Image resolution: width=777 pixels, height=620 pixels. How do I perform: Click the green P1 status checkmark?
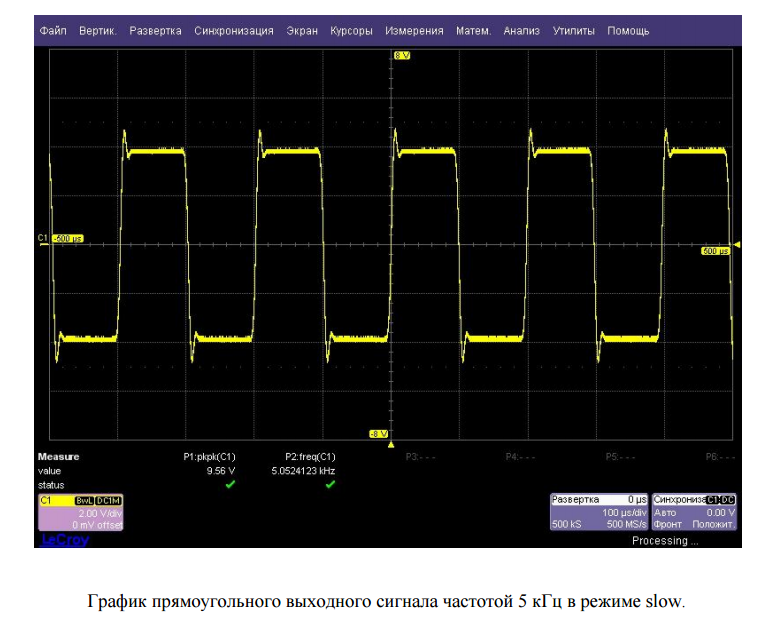pyautogui.click(x=231, y=484)
